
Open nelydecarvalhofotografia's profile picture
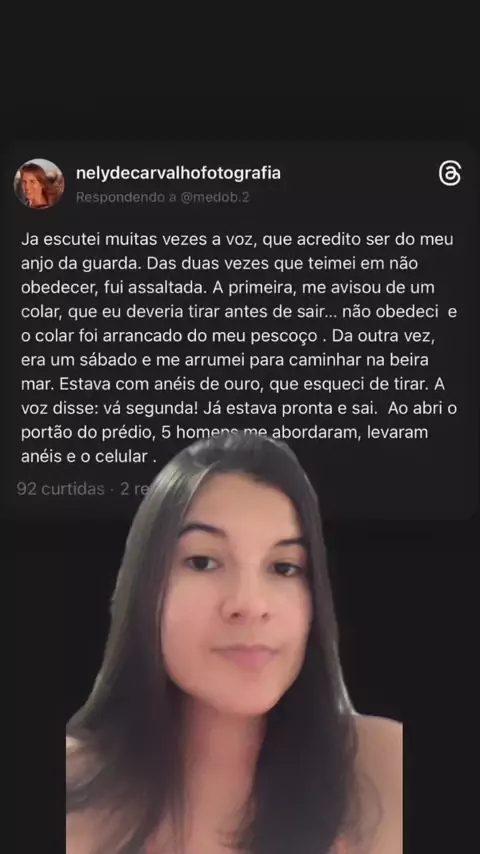coord(39,184)
